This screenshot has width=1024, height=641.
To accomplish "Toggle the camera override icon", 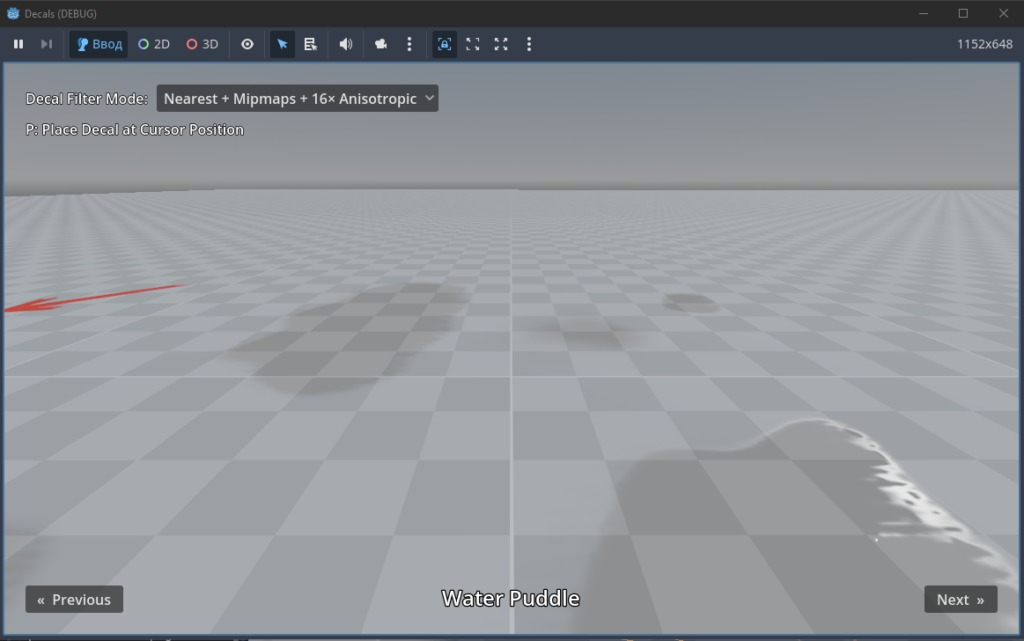I will [x=381, y=44].
